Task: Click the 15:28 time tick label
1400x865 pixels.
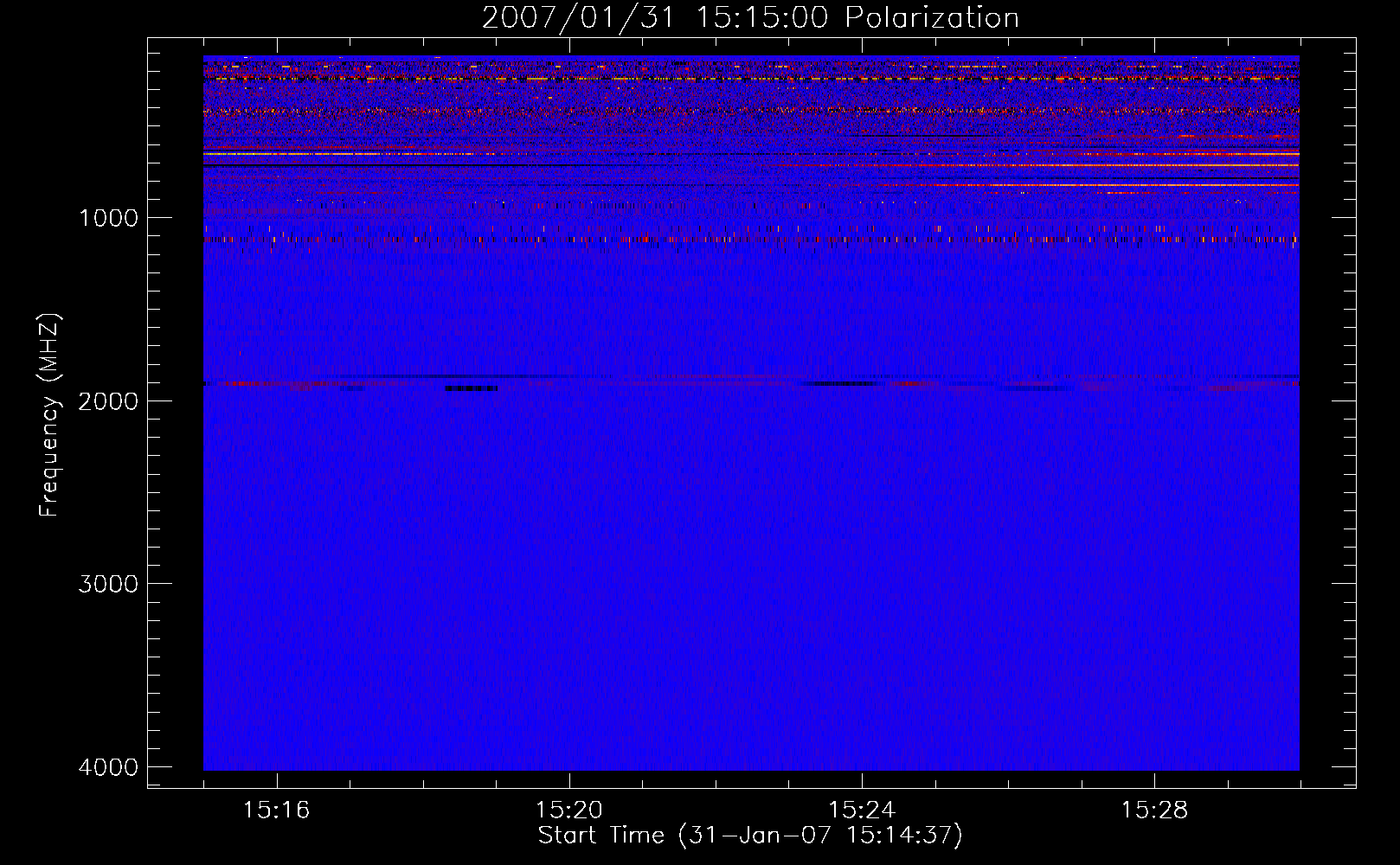Action: [x=1154, y=811]
